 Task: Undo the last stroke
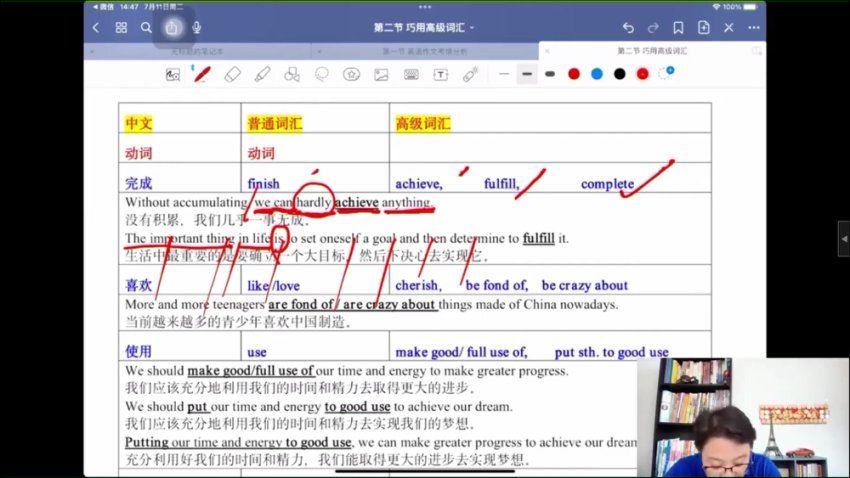[628, 28]
